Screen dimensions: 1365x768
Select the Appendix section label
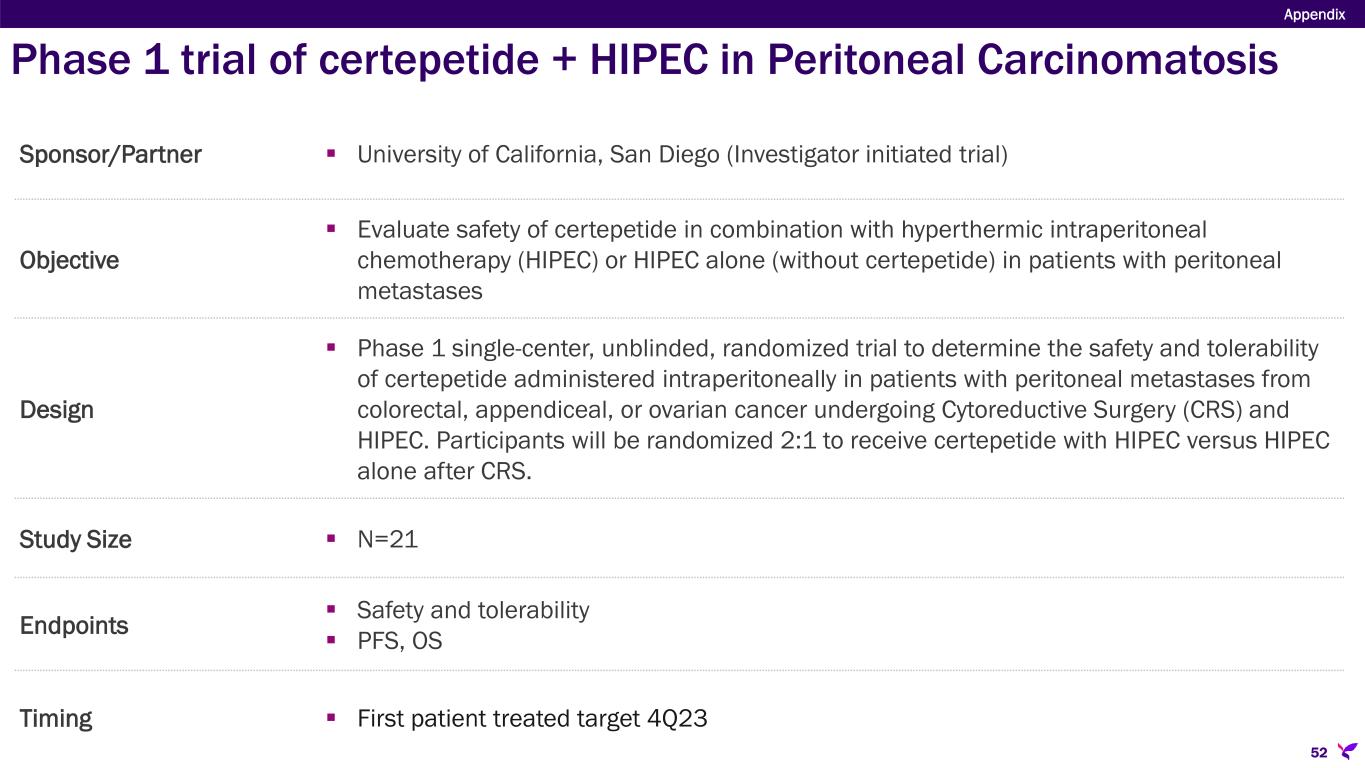(x=1314, y=13)
